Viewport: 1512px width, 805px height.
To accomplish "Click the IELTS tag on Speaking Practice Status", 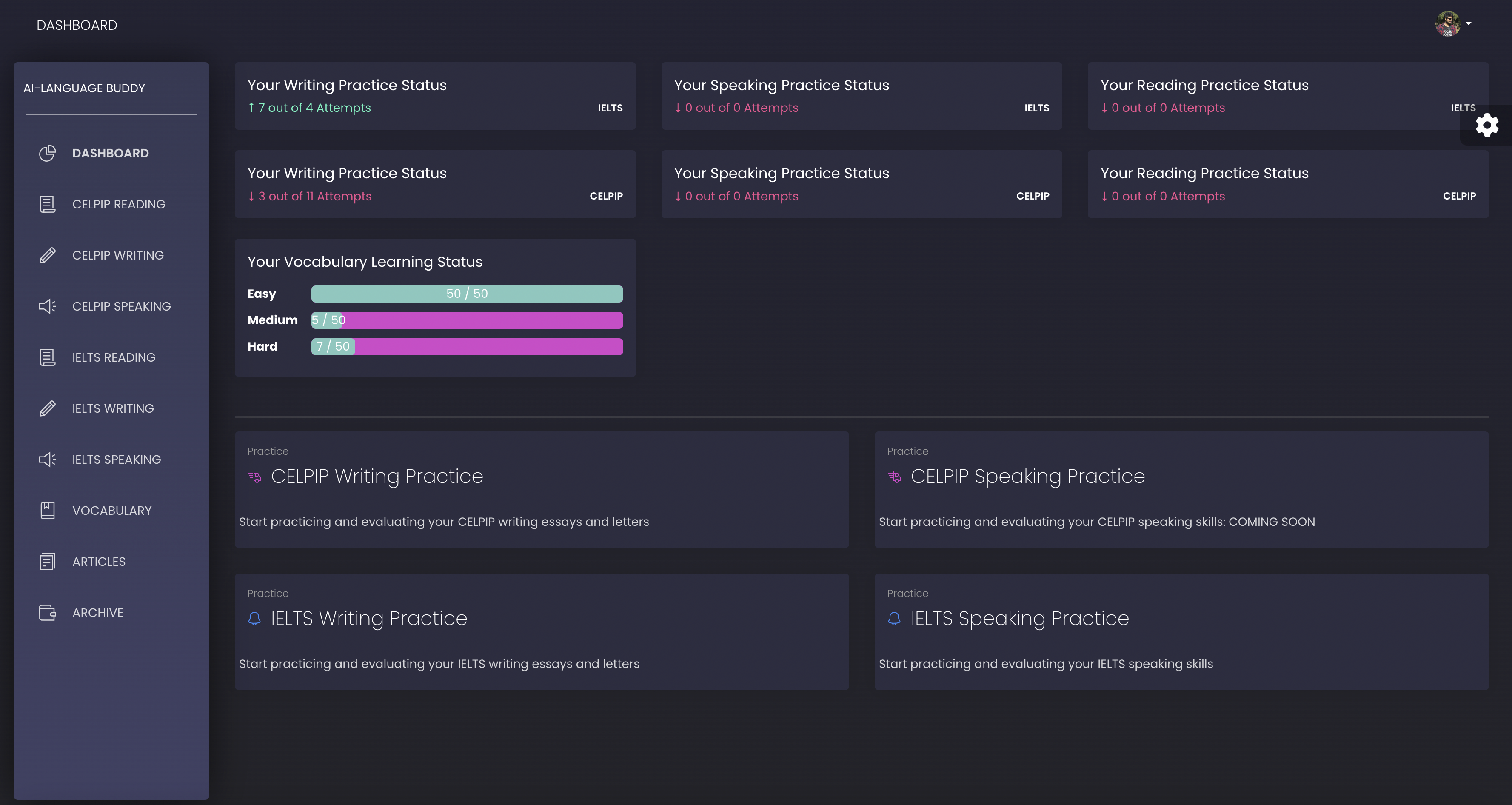I will point(1036,108).
